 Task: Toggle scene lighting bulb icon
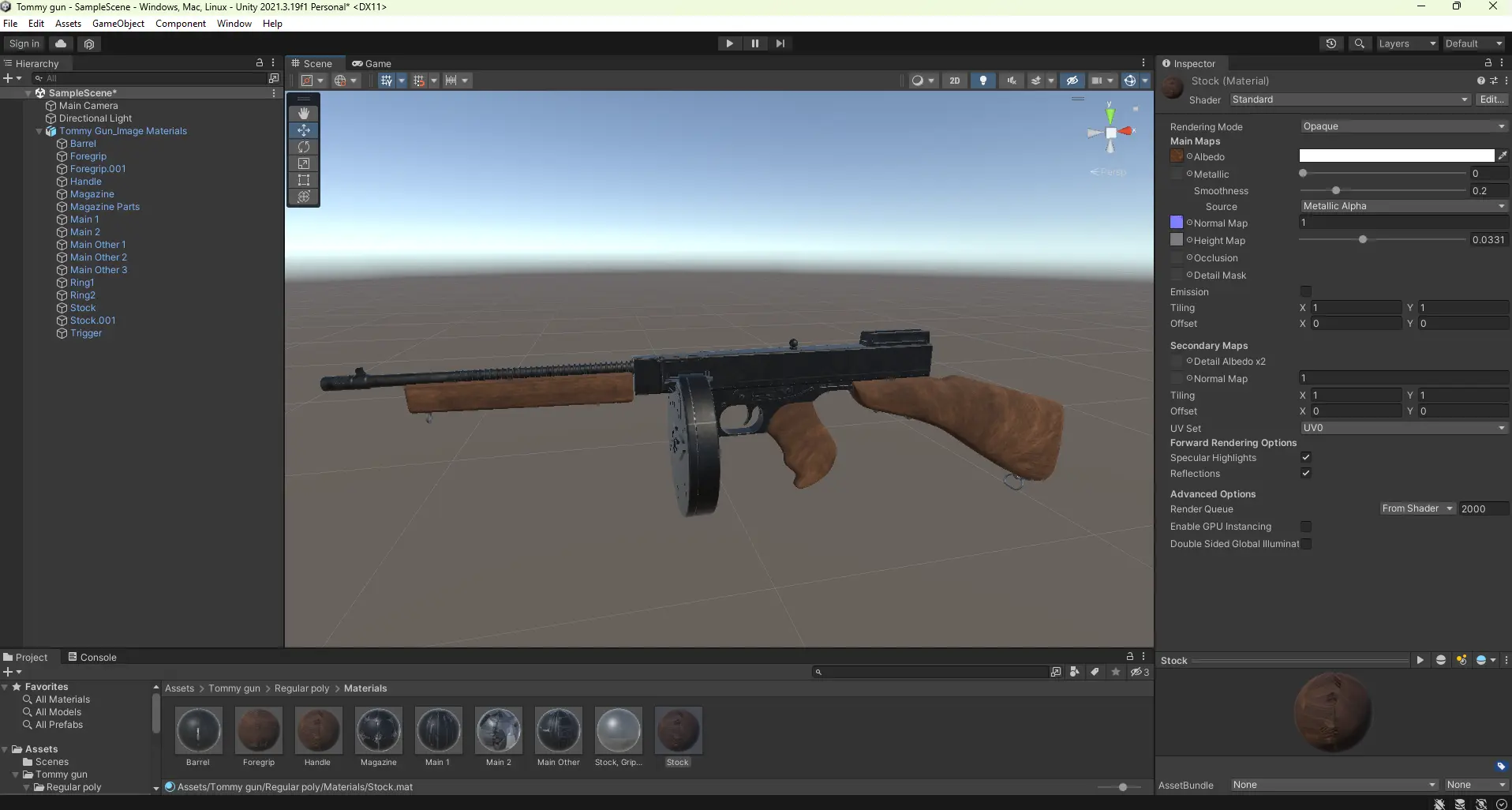982,81
